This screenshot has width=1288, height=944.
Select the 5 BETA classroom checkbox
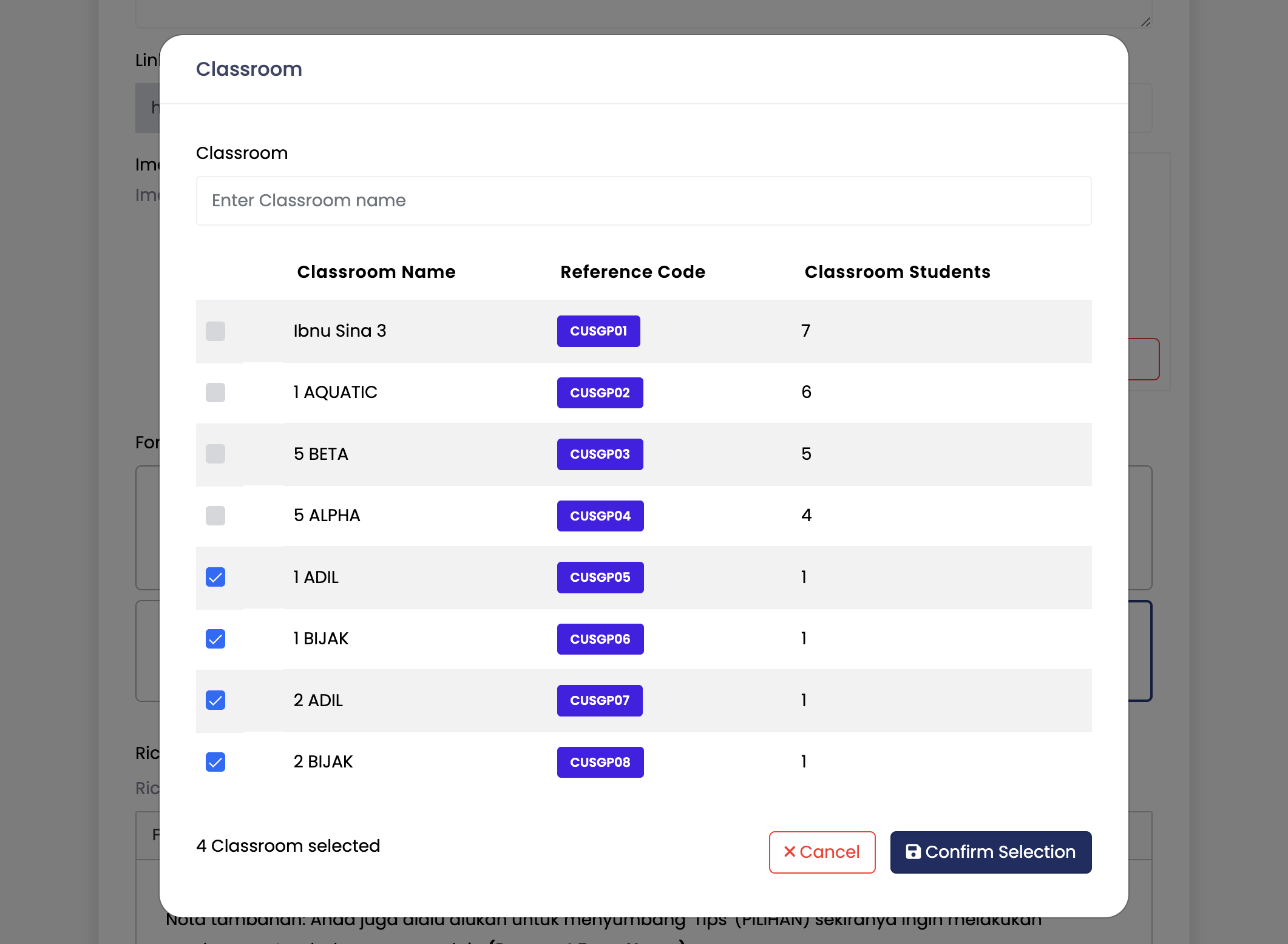coord(215,454)
